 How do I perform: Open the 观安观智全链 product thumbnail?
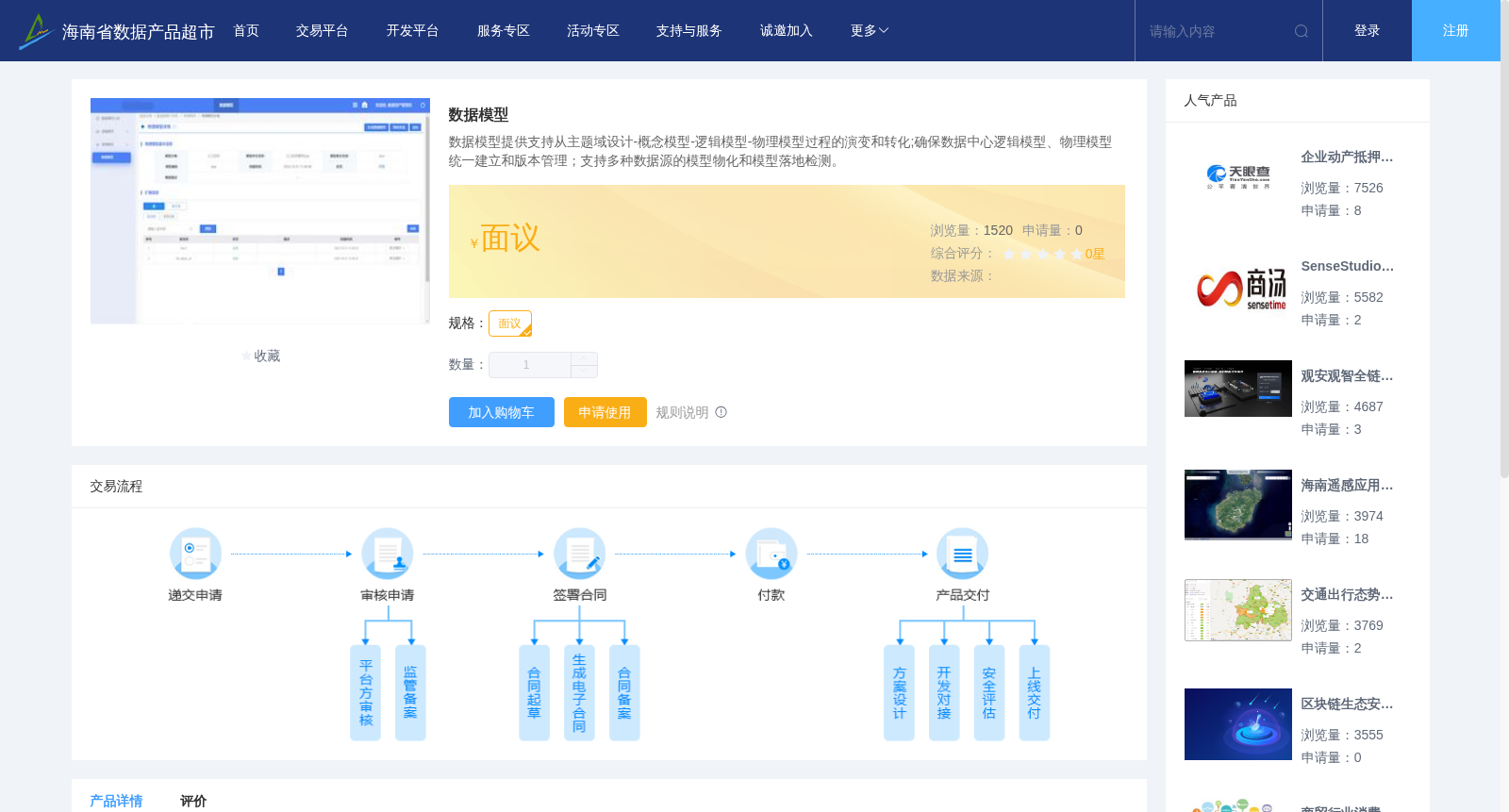click(1238, 389)
